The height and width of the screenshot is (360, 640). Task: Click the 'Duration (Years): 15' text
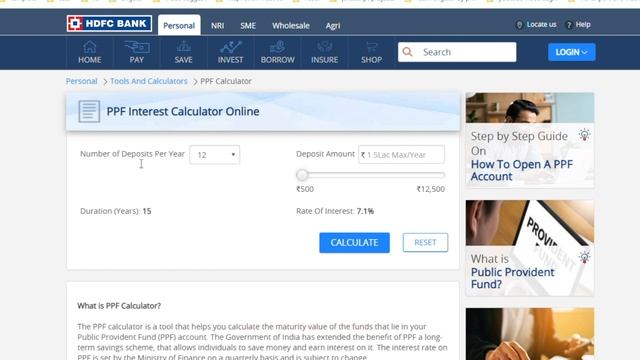116,211
